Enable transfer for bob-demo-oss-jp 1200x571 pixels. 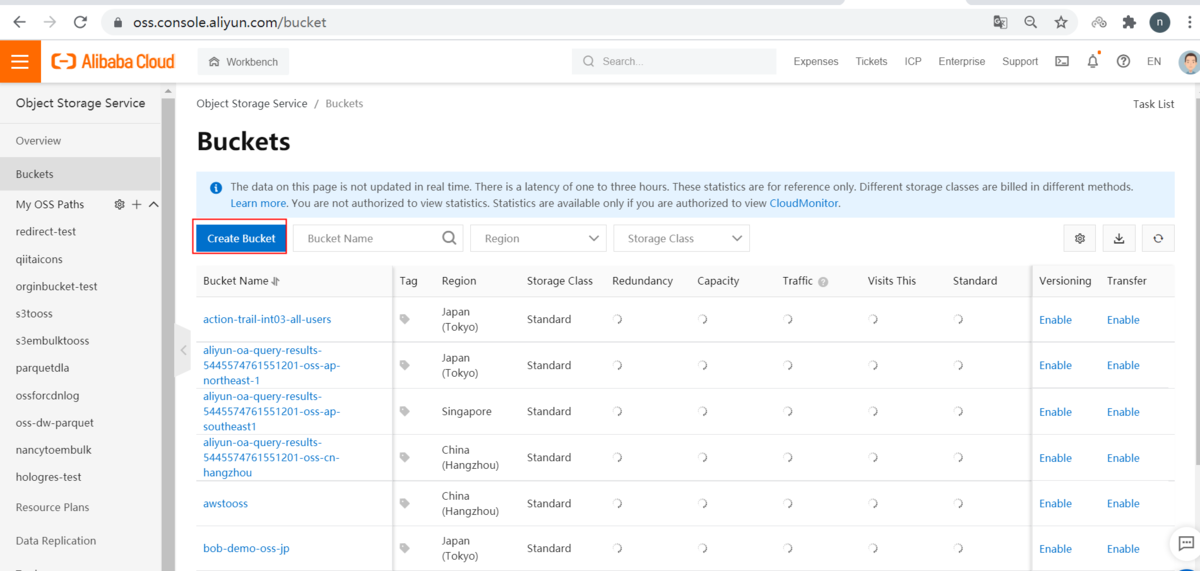pos(1123,549)
